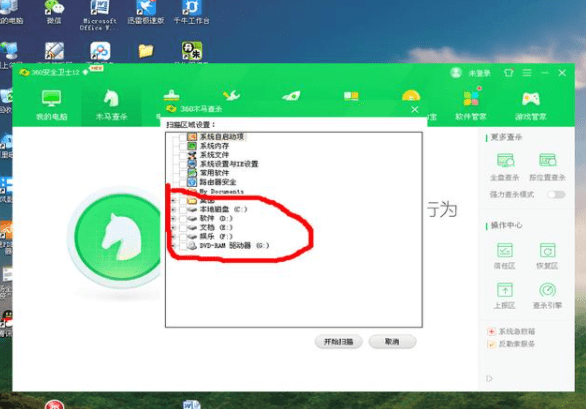This screenshot has width=586, height=409.
Task: Expand the 桌面 folder node
Action: point(173,201)
